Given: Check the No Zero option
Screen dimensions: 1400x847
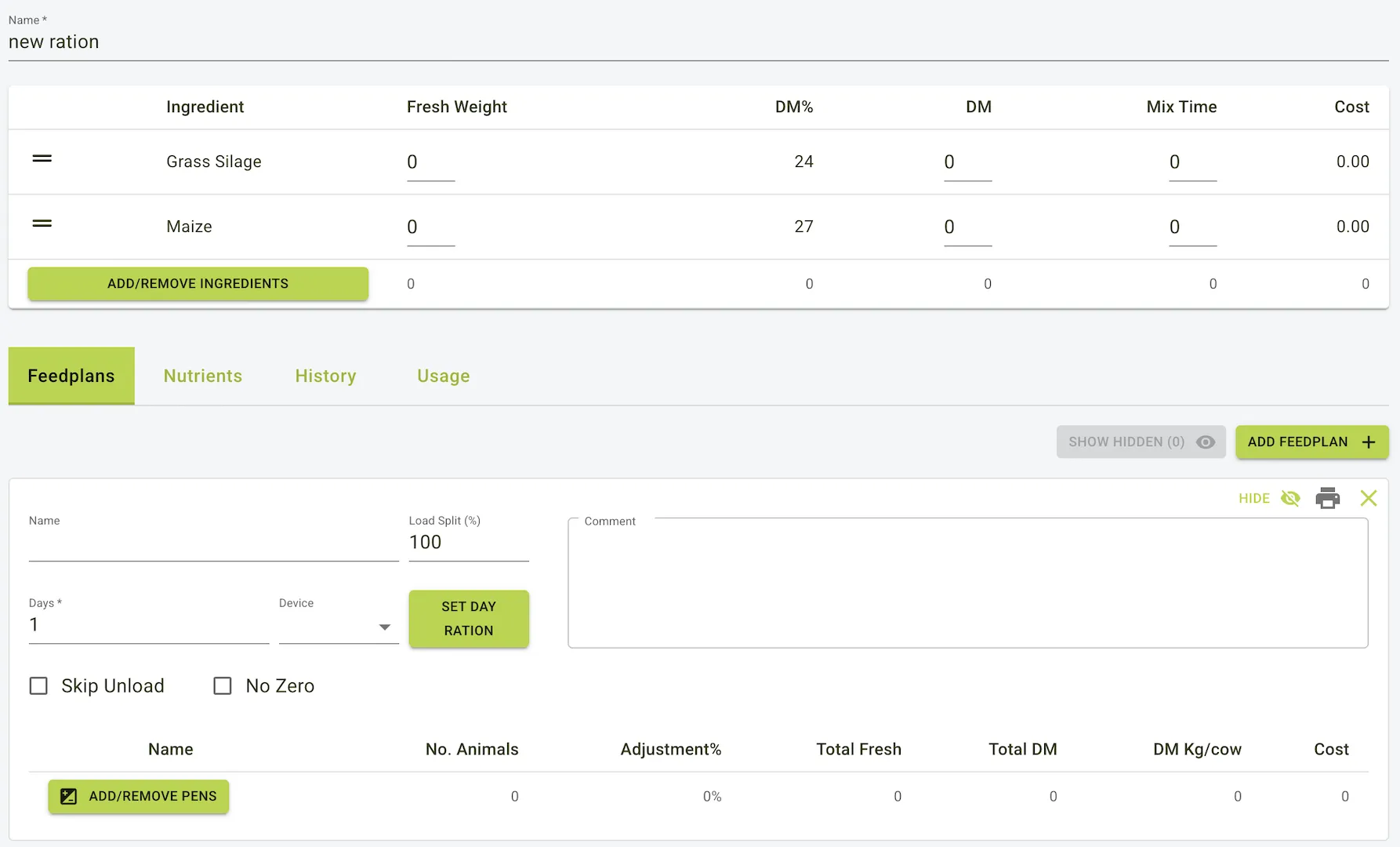Looking at the screenshot, I should (x=223, y=685).
